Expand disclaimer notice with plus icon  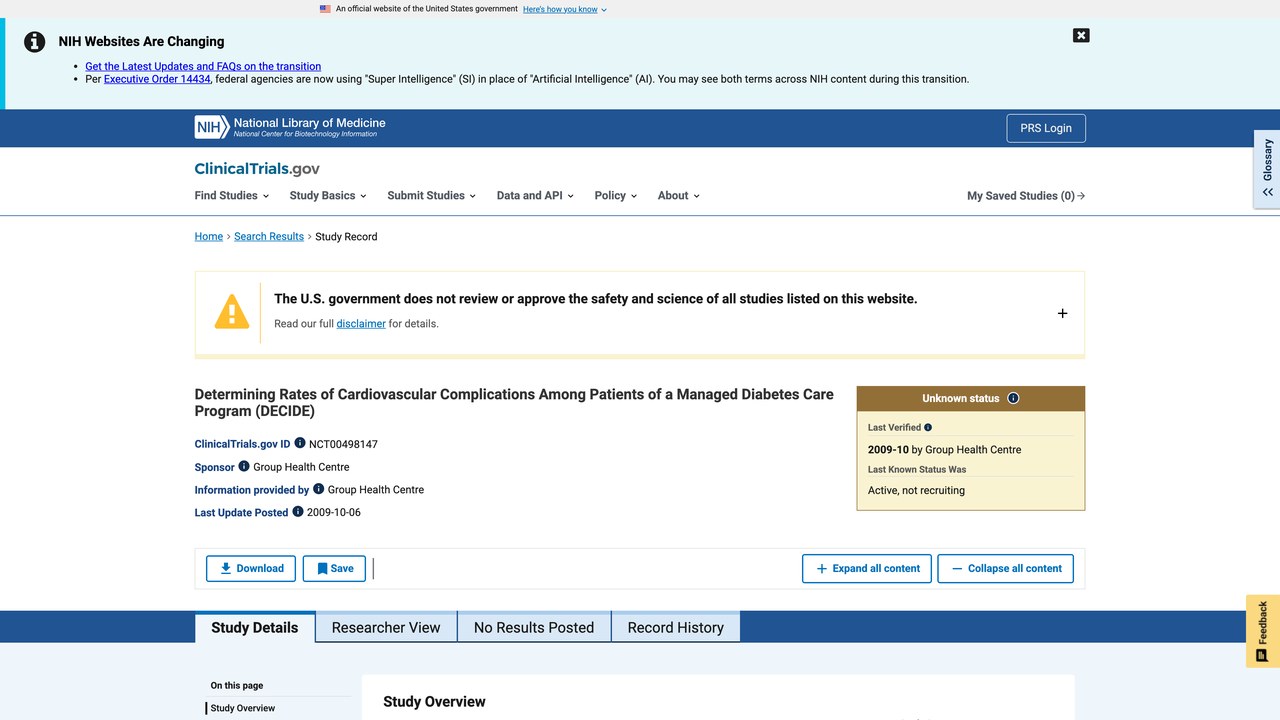1062,313
